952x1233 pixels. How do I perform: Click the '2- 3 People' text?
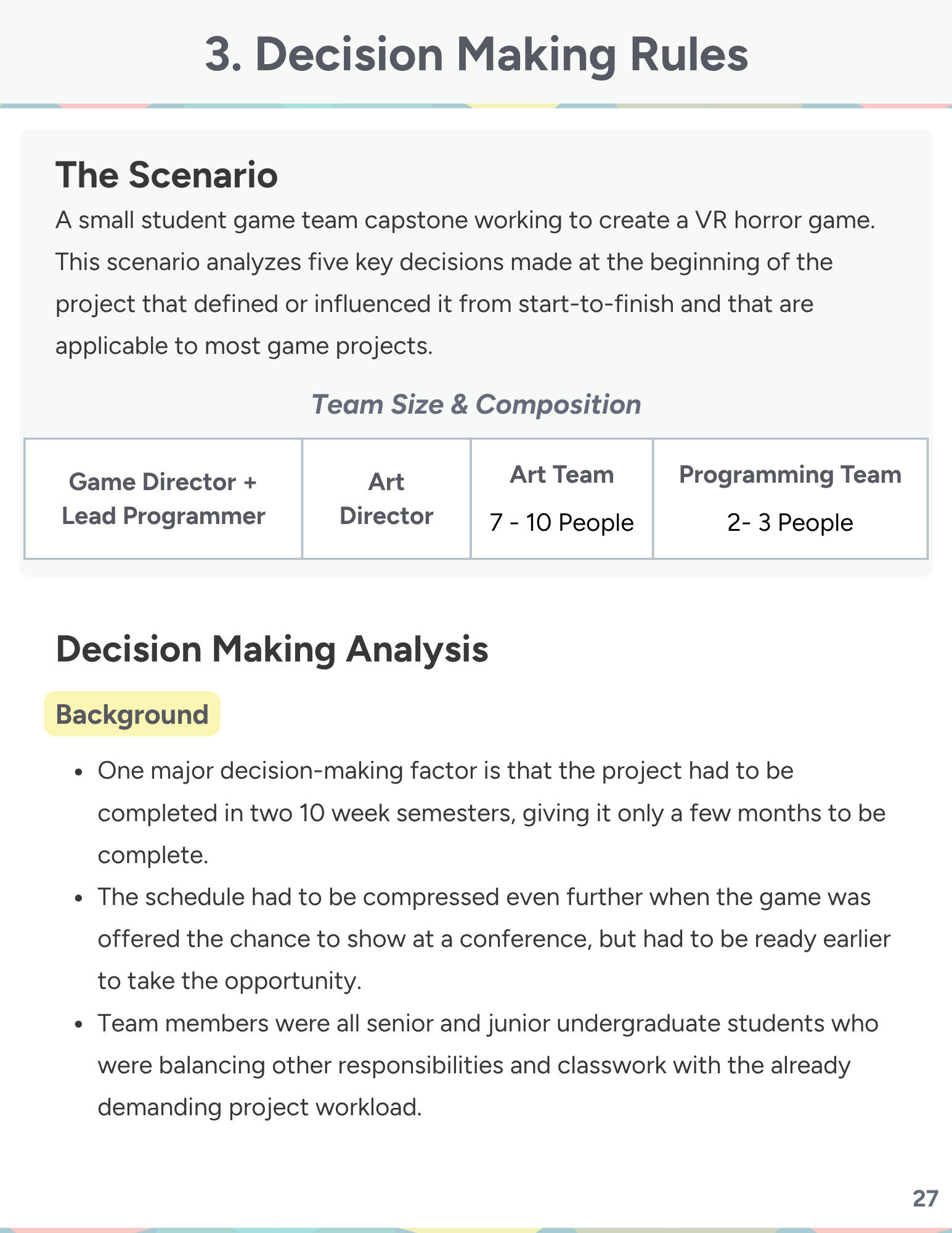(791, 523)
